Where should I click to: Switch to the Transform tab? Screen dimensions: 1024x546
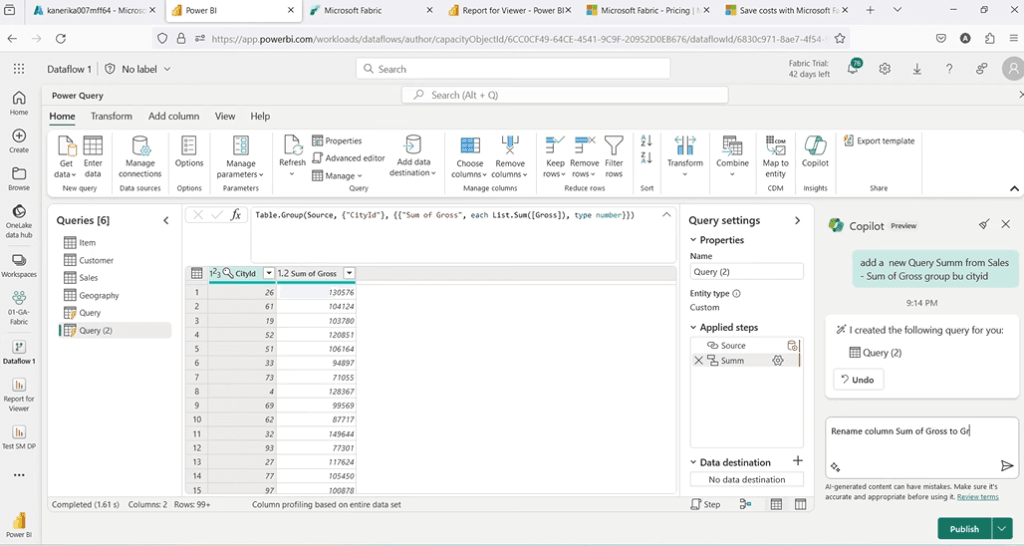coord(111,116)
